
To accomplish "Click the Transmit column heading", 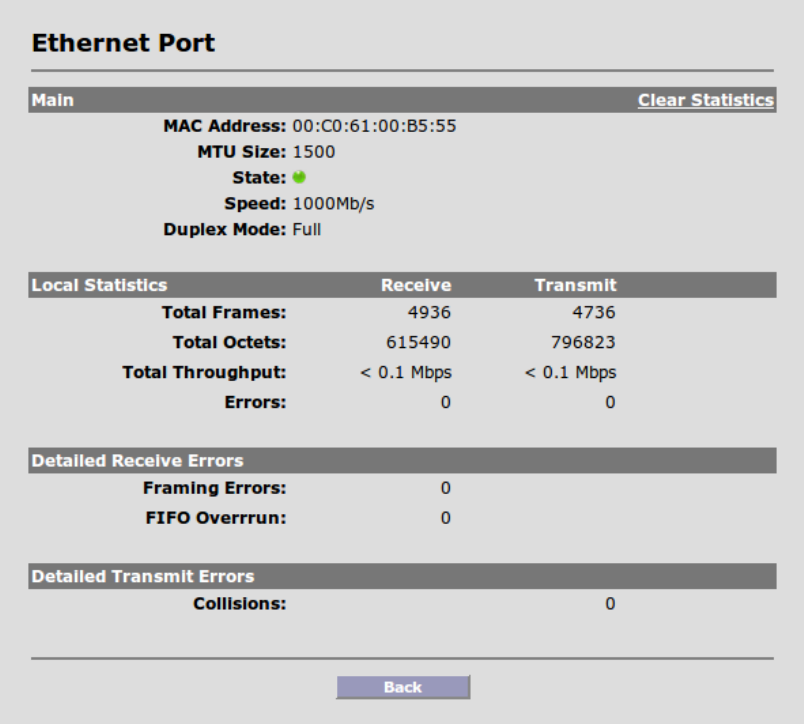I will click(x=575, y=285).
